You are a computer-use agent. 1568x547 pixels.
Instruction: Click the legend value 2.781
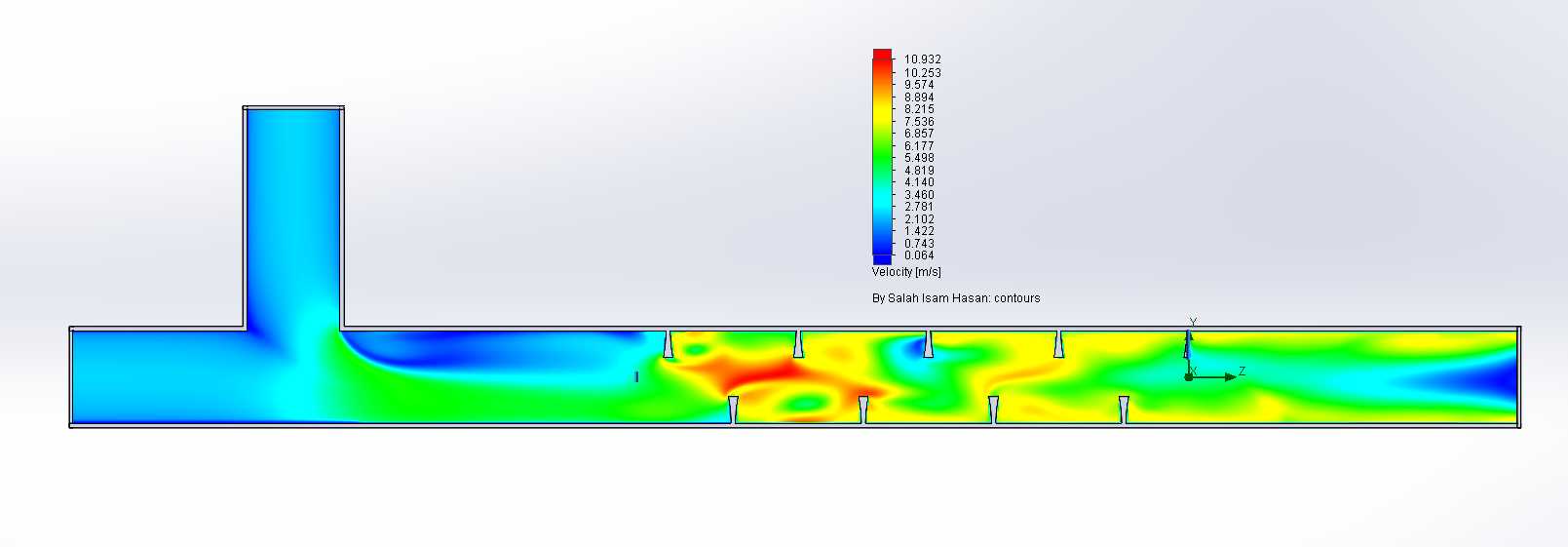[x=918, y=207]
